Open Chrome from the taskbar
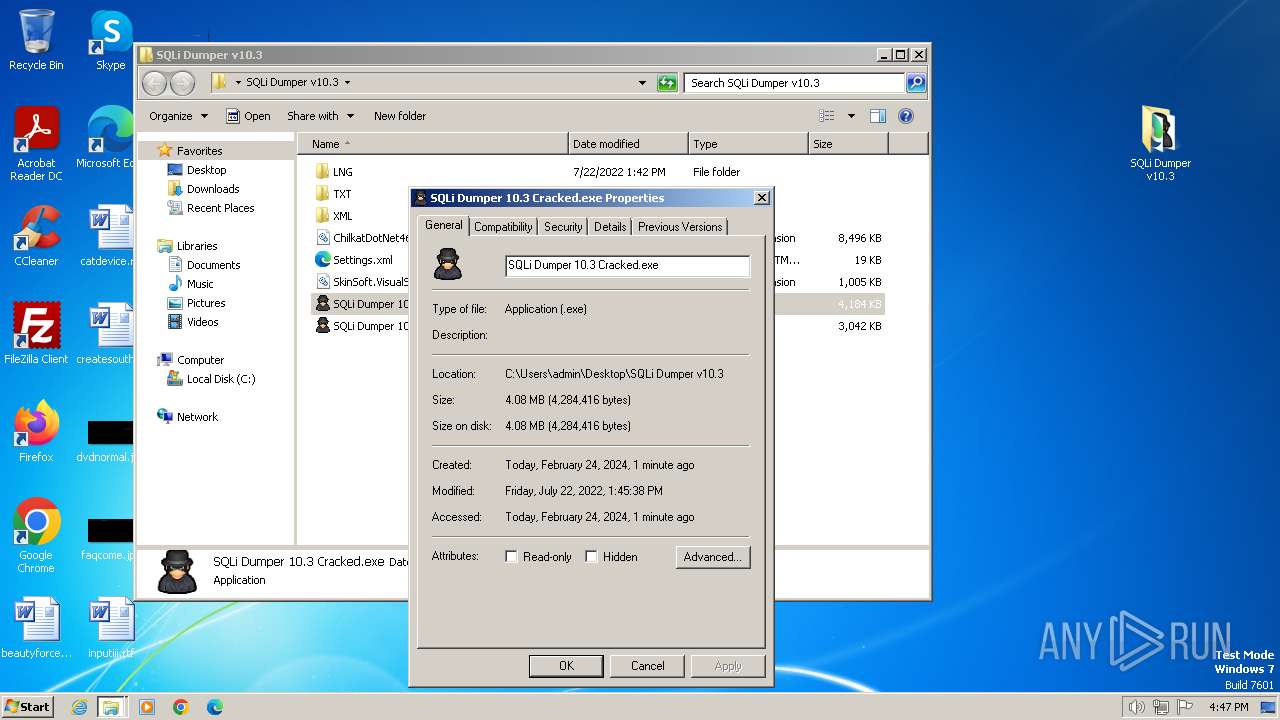The width and height of the screenshot is (1280, 720). pyautogui.click(x=181, y=707)
